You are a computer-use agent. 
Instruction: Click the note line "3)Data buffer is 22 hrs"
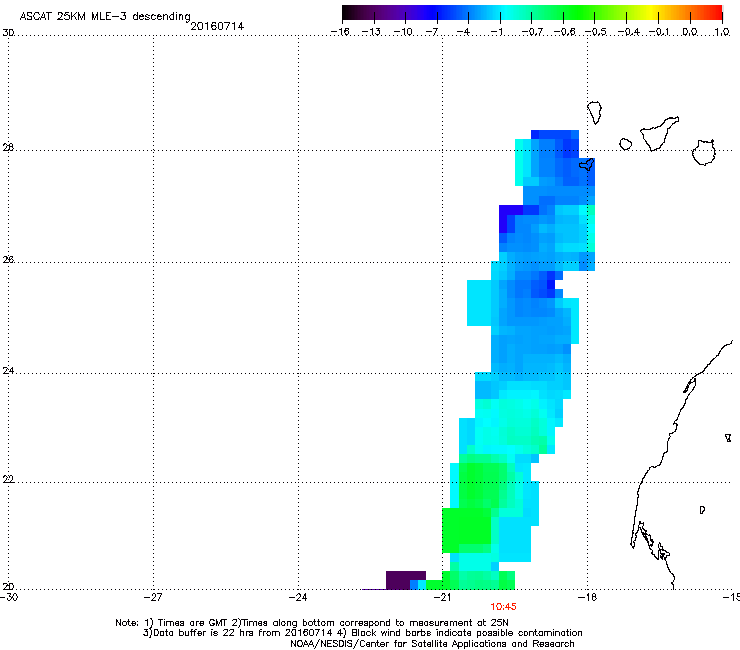coord(362,633)
